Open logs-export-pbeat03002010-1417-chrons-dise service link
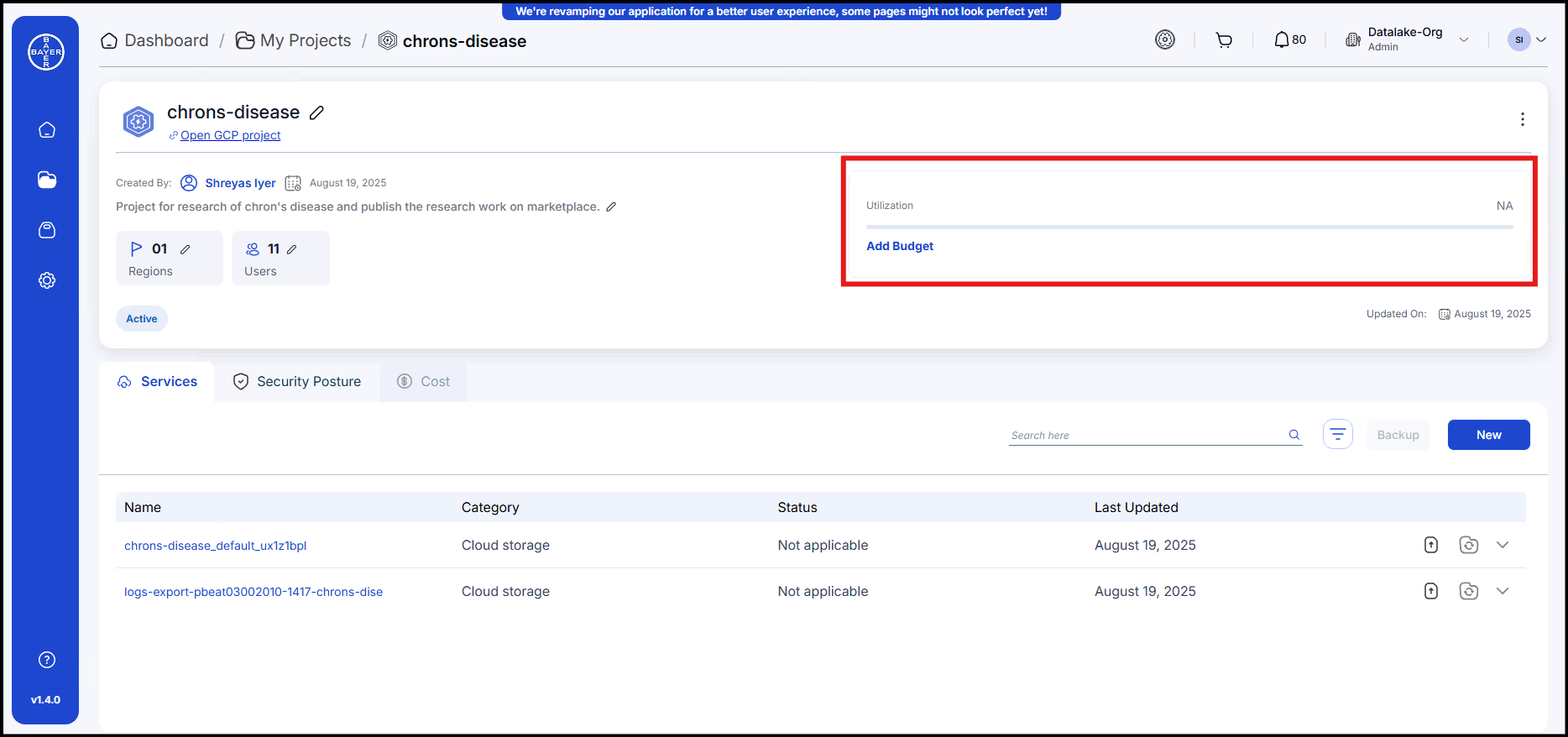Image resolution: width=1568 pixels, height=737 pixels. pyautogui.click(x=253, y=592)
